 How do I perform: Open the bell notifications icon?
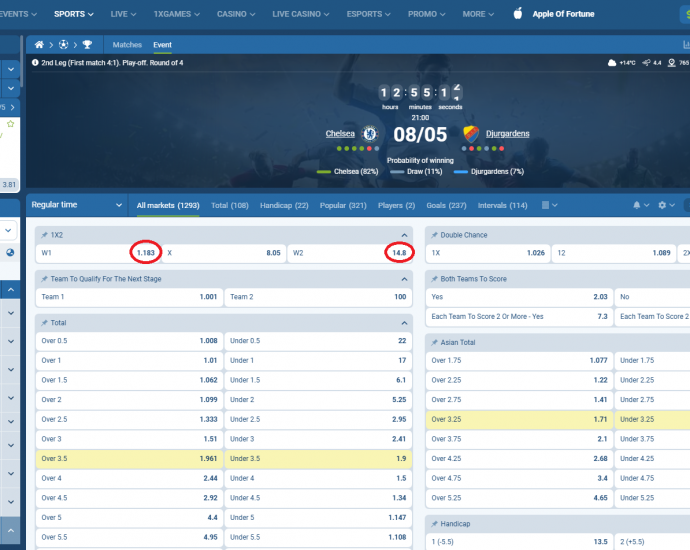(x=636, y=205)
